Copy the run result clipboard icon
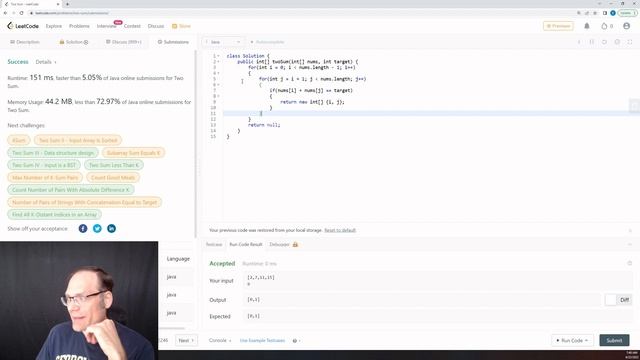Screen dimensions: 640x360 point(630,264)
